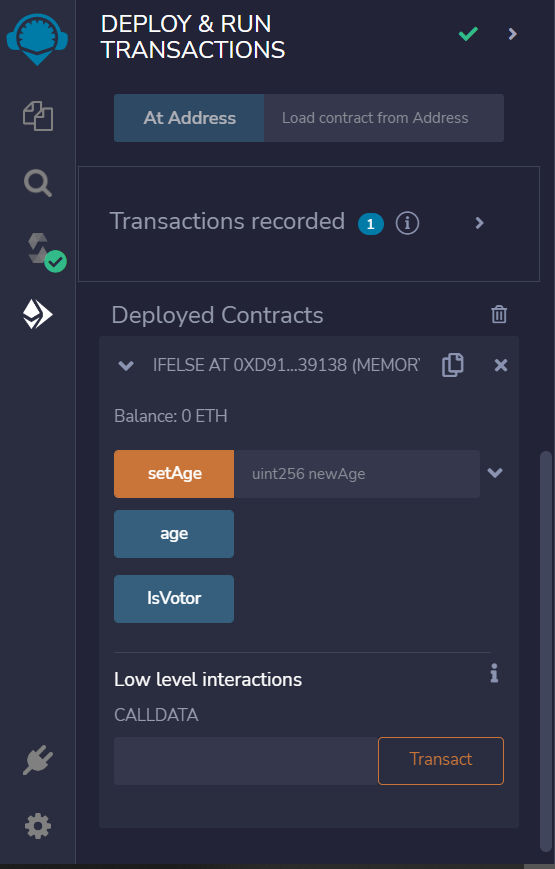Viewport: 555px width, 869px height.
Task: Open the Settings gear icon
Action: 38,826
